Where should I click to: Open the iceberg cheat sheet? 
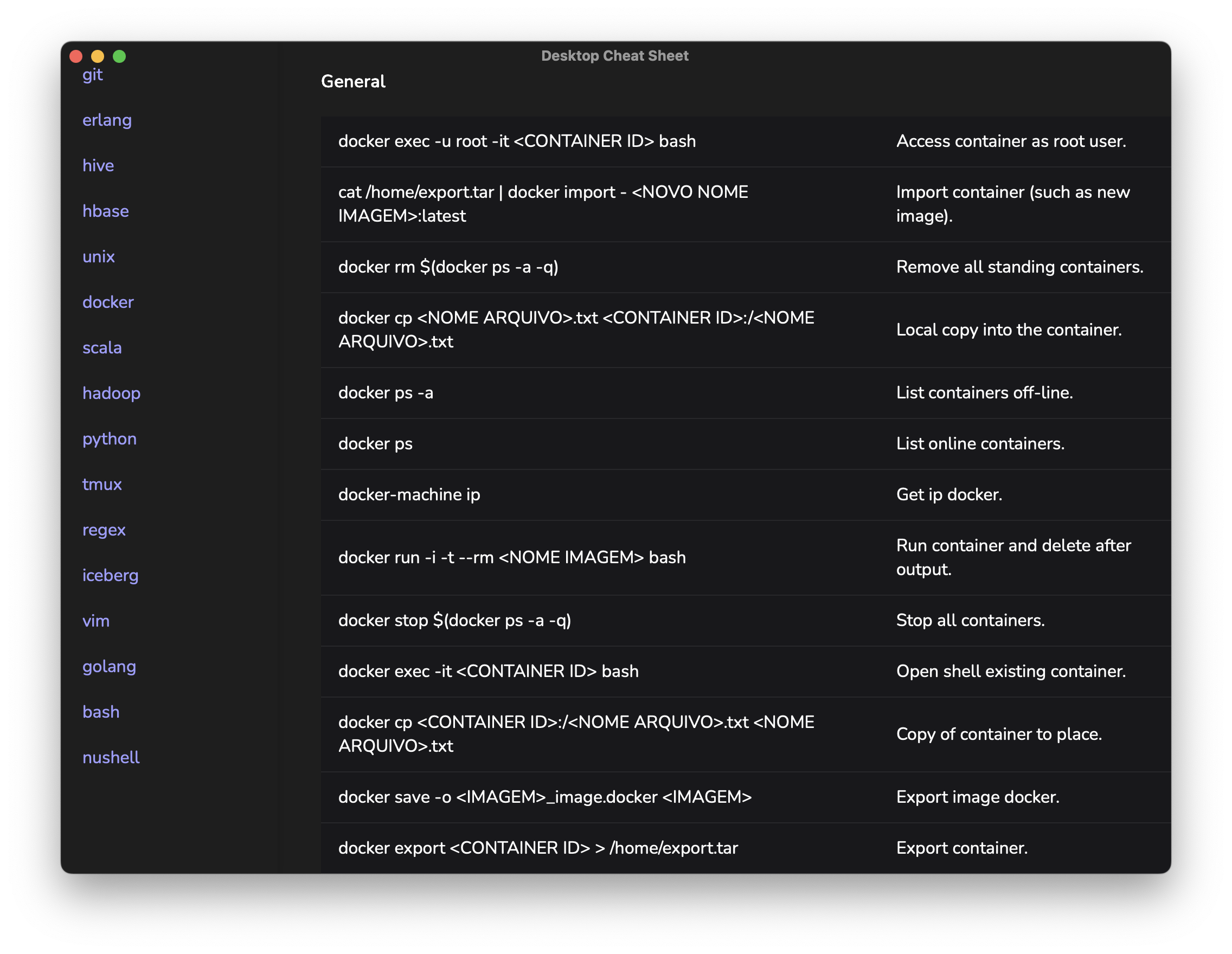click(111, 576)
